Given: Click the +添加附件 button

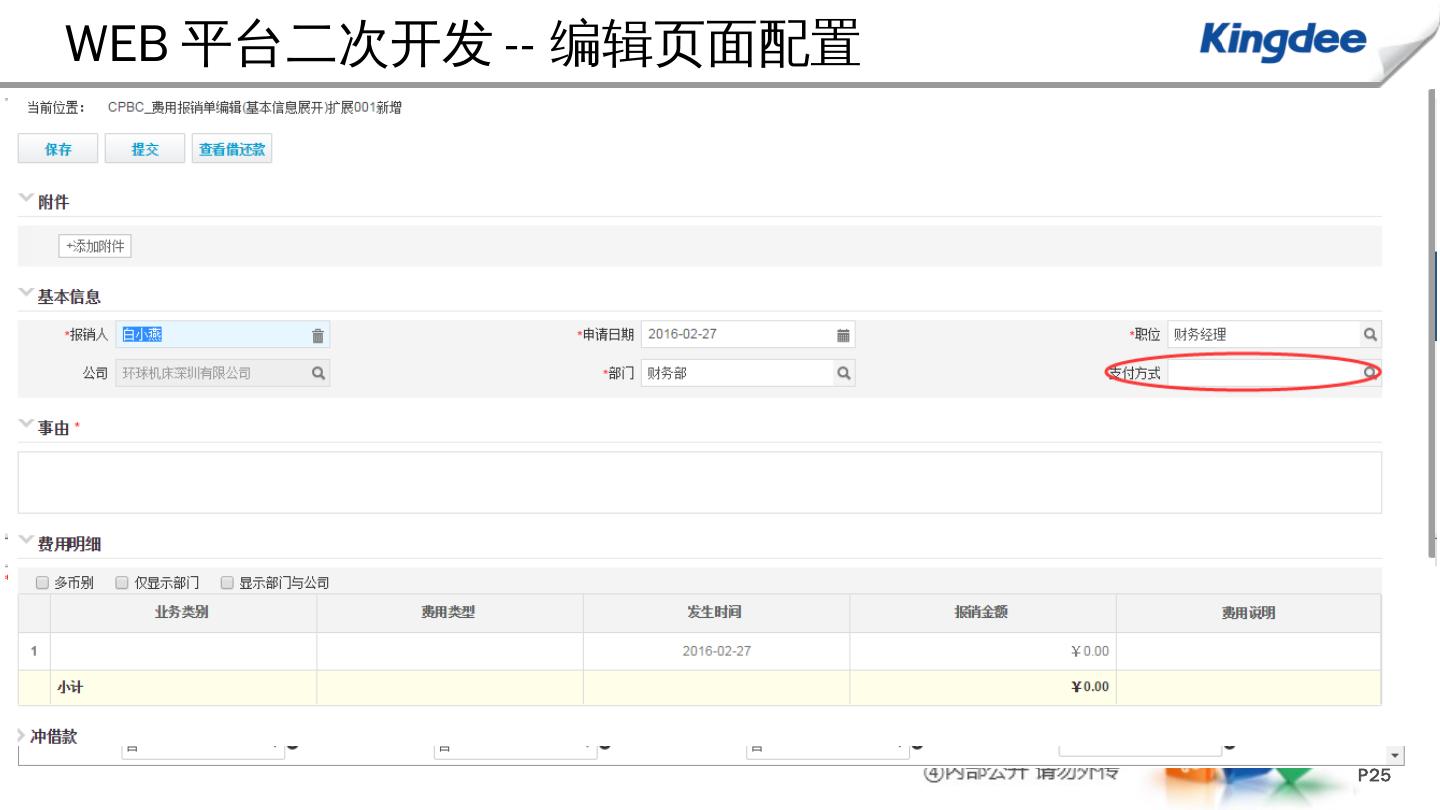Looking at the screenshot, I should [x=95, y=246].
